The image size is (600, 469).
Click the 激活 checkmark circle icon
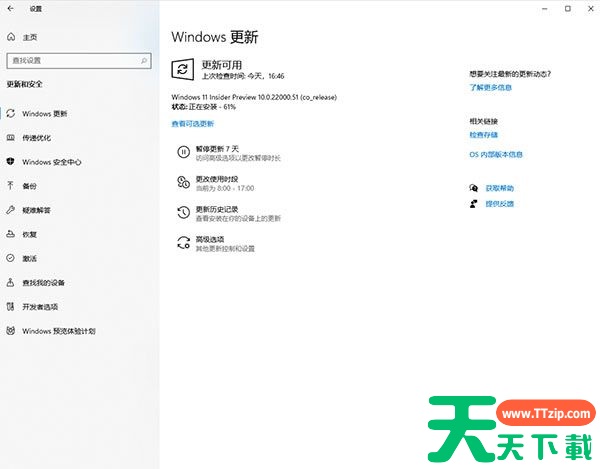click(x=11, y=258)
